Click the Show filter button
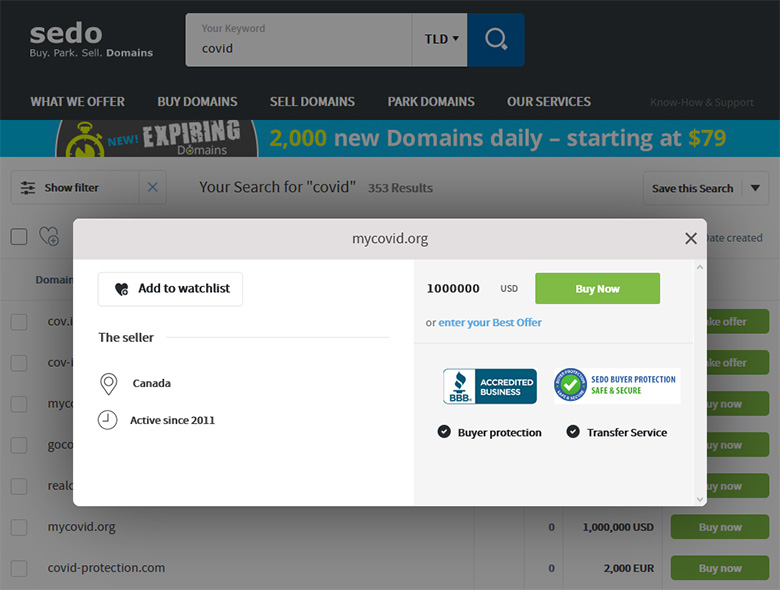Image resolution: width=780 pixels, height=590 pixels. (x=75, y=188)
